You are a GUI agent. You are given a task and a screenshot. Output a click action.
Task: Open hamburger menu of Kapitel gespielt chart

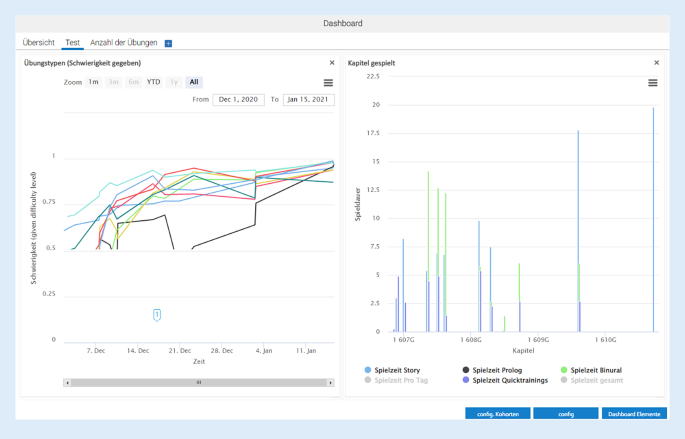tap(653, 83)
